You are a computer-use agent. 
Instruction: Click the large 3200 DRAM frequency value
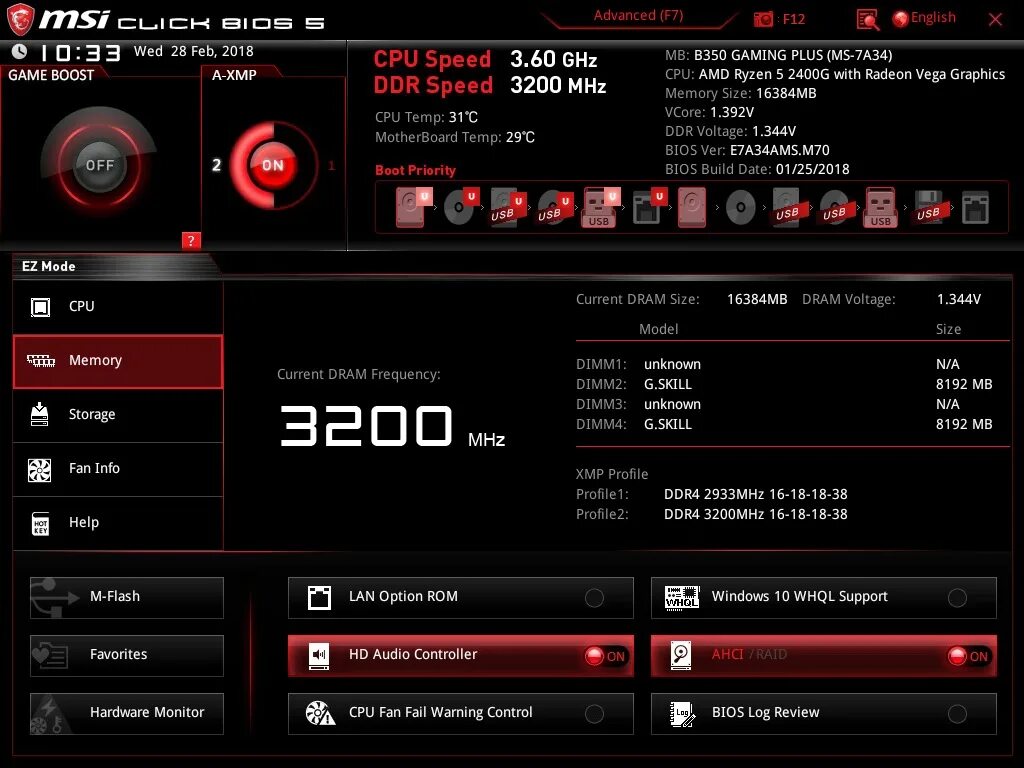point(366,426)
